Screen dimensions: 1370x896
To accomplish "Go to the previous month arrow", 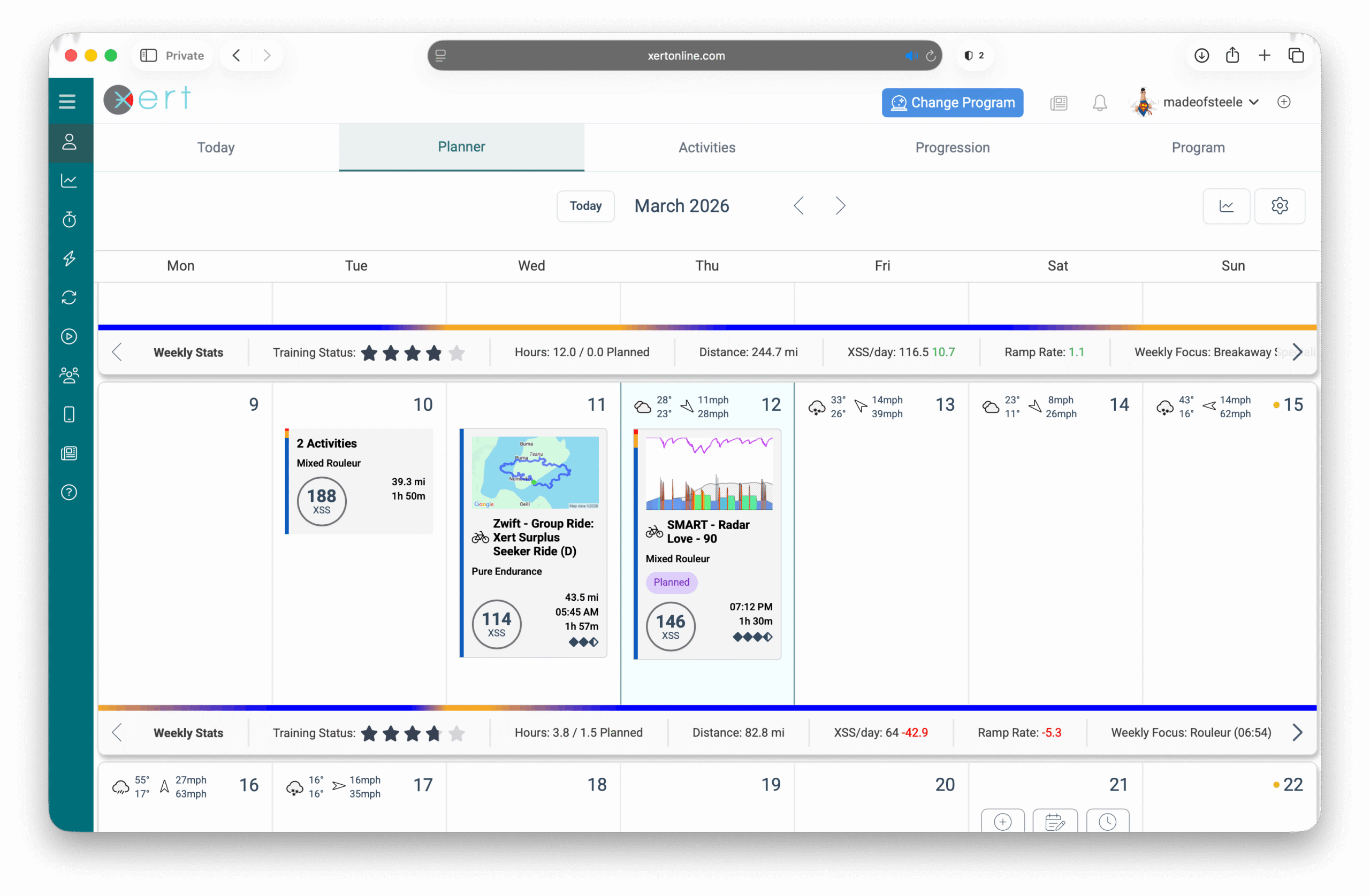I will (798, 206).
